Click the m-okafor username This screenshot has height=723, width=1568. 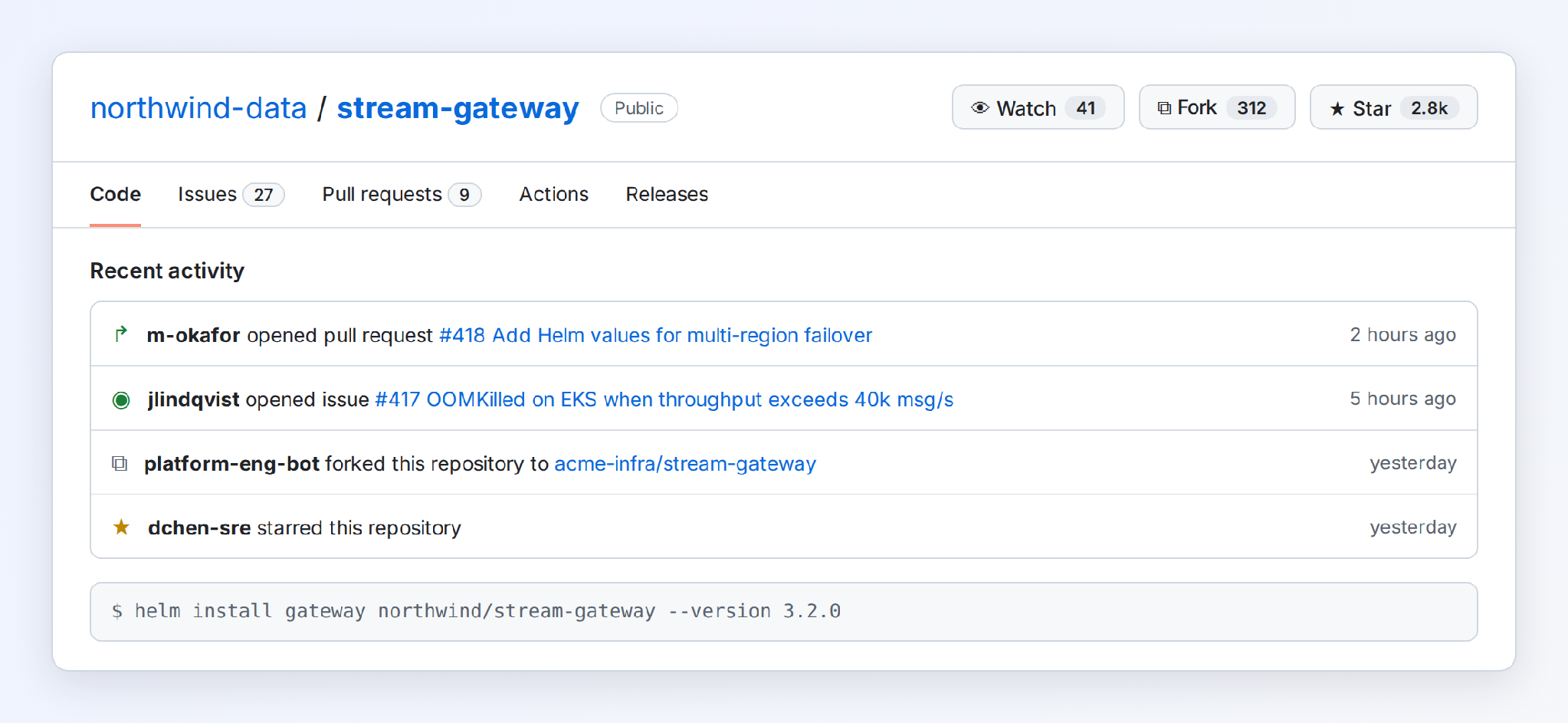193,335
